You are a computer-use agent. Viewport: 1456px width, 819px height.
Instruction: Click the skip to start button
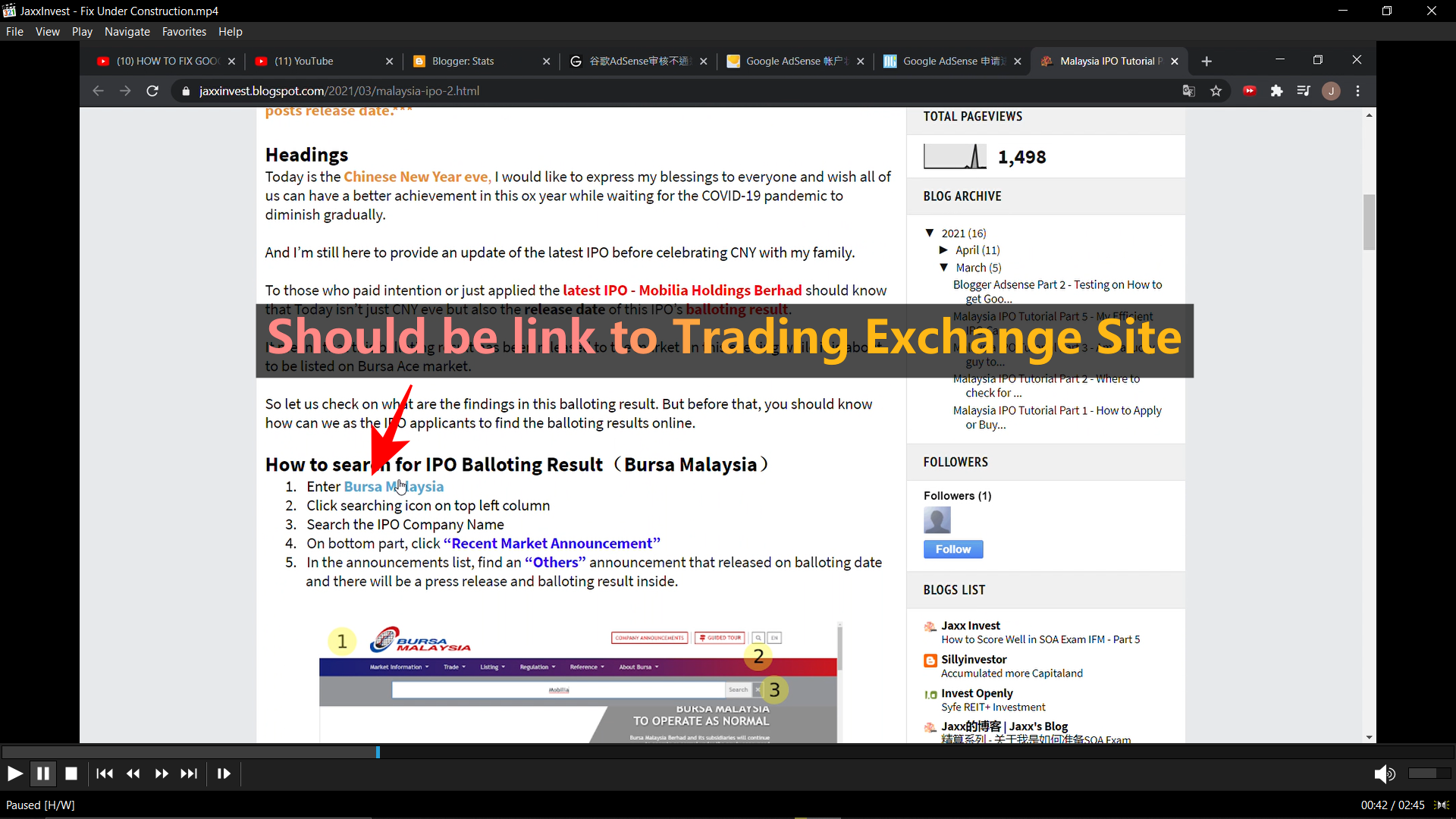pos(104,773)
